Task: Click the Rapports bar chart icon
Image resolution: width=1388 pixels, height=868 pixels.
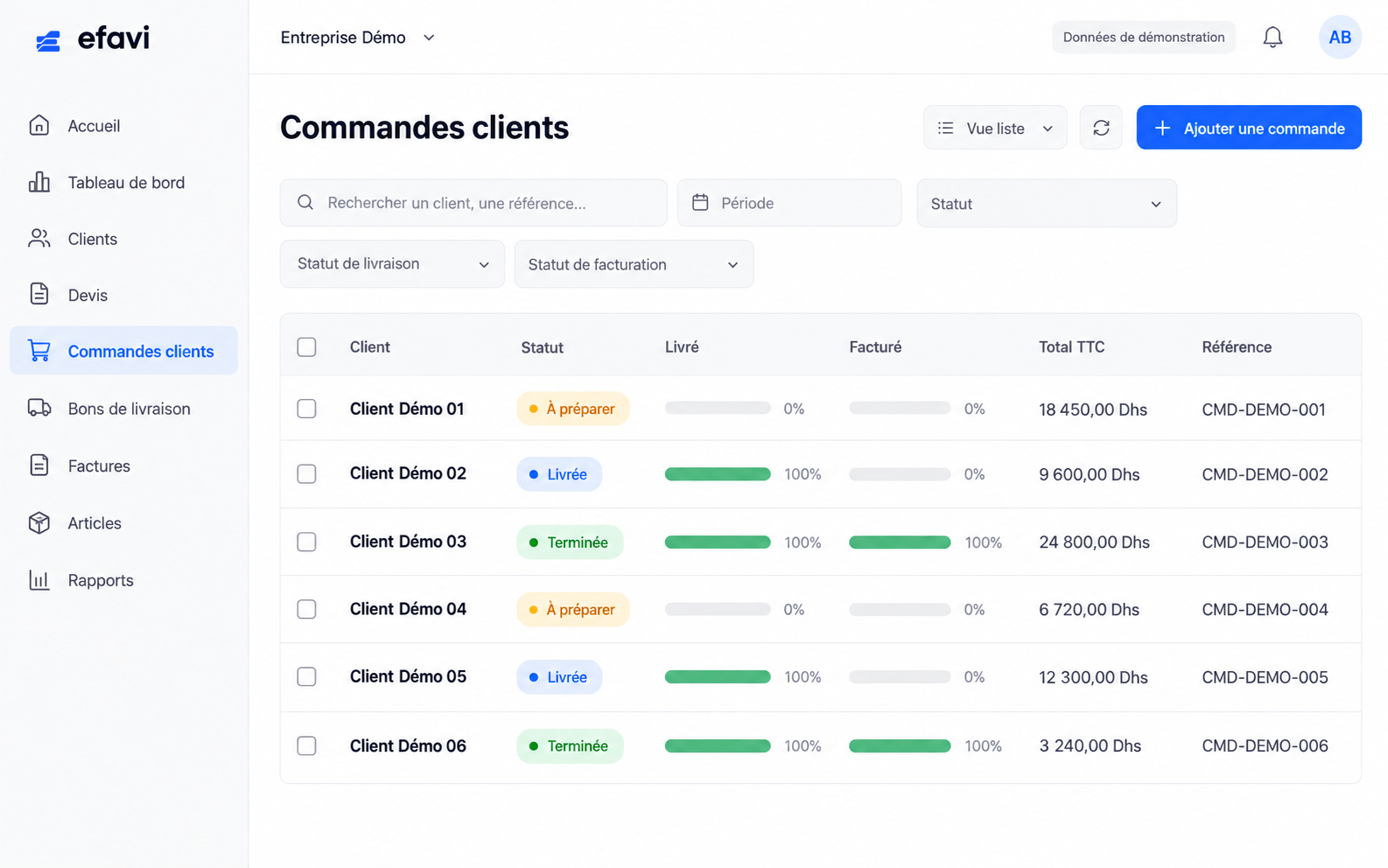Action: point(39,579)
